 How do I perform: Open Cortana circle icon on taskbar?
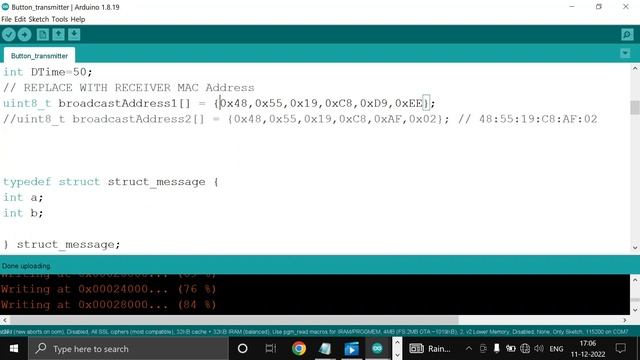(242, 349)
